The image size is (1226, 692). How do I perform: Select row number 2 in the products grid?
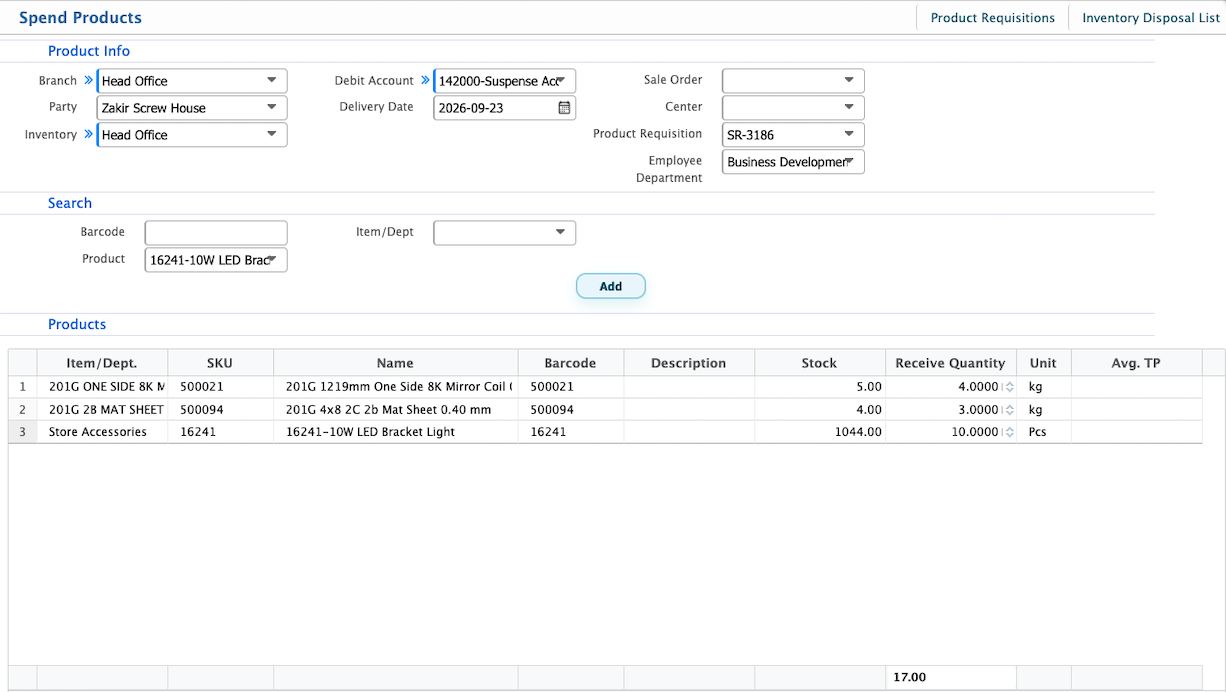tap(23, 410)
